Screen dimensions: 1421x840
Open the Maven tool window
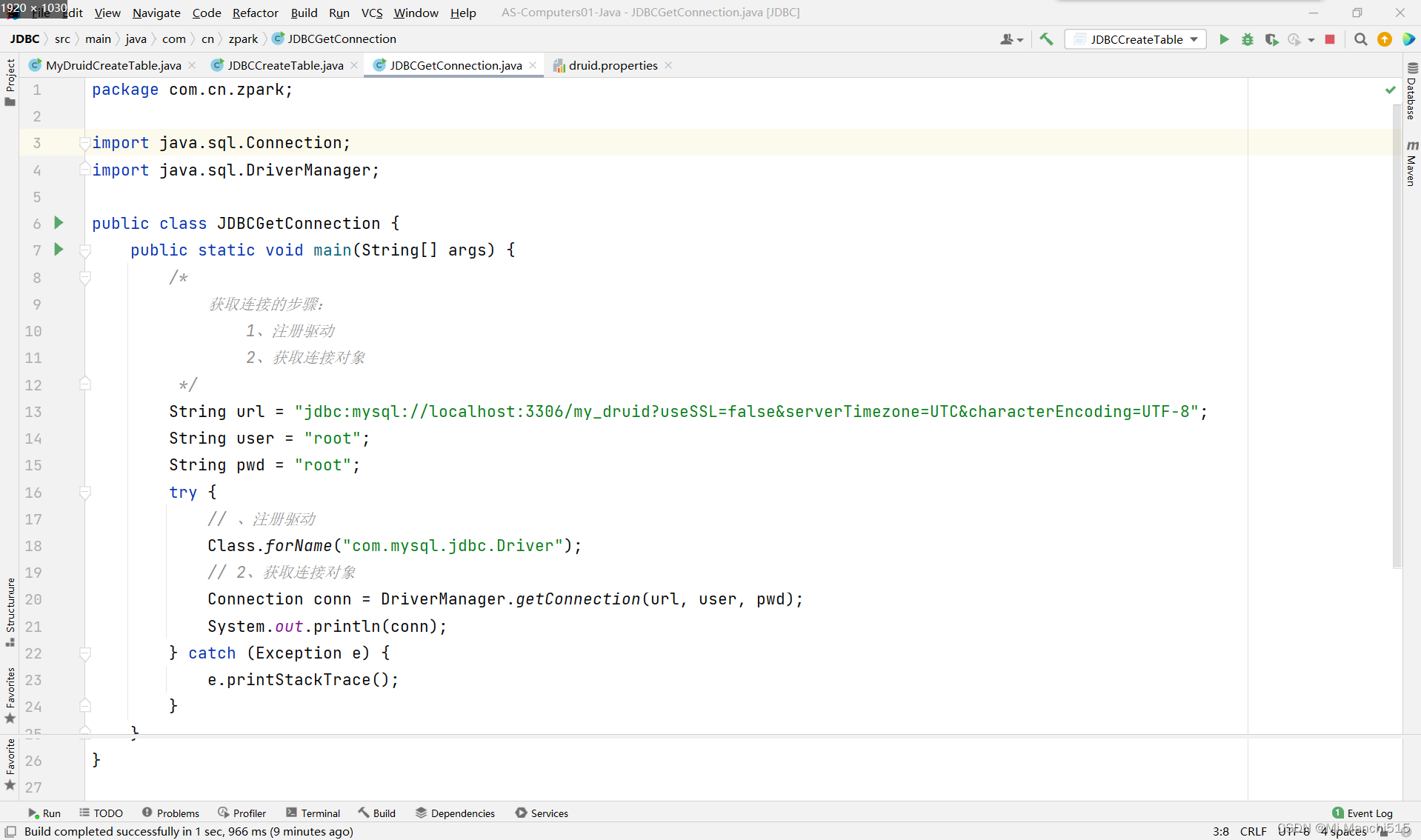coord(1411,163)
